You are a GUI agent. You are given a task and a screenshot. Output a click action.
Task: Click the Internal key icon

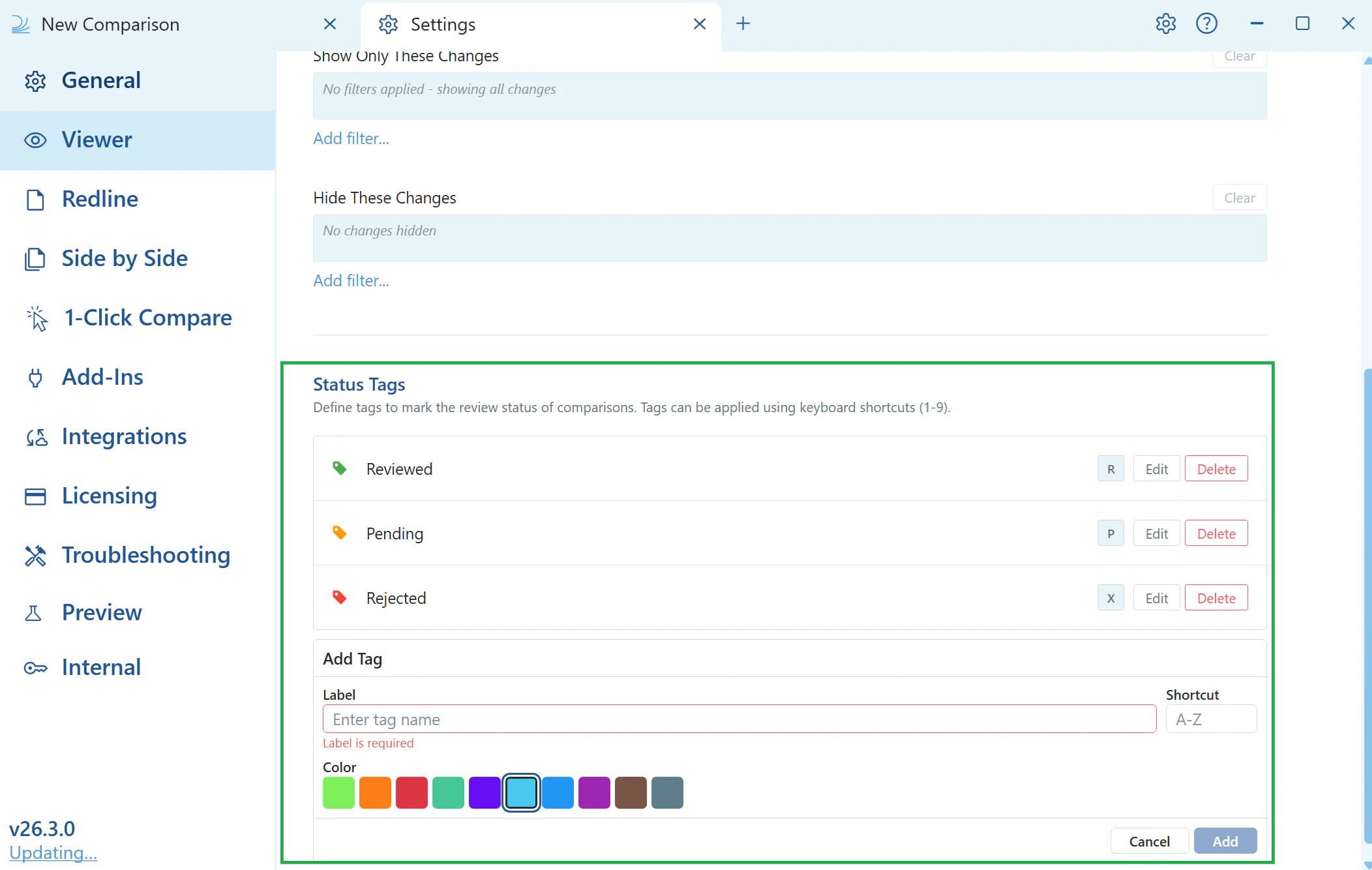tap(36, 667)
